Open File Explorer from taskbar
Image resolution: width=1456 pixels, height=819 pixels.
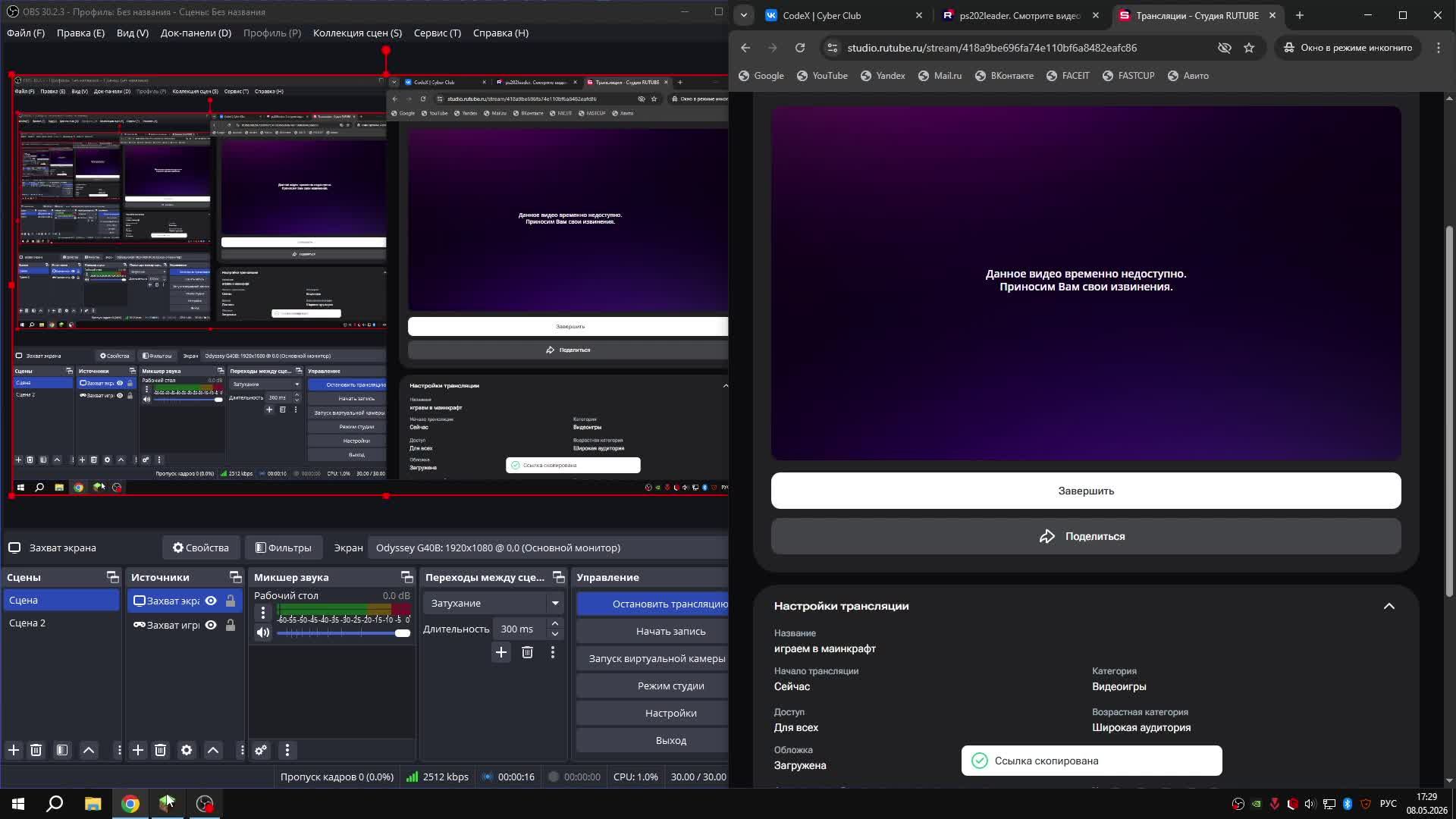93,804
